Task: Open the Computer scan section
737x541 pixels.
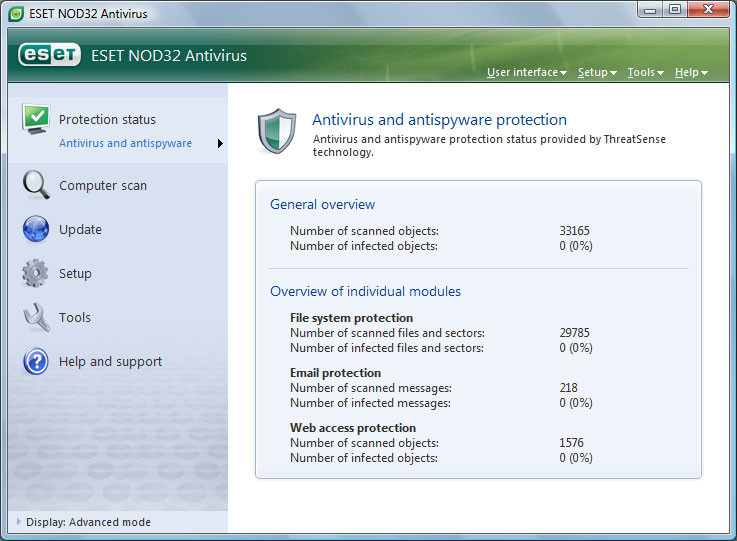Action: (x=103, y=186)
